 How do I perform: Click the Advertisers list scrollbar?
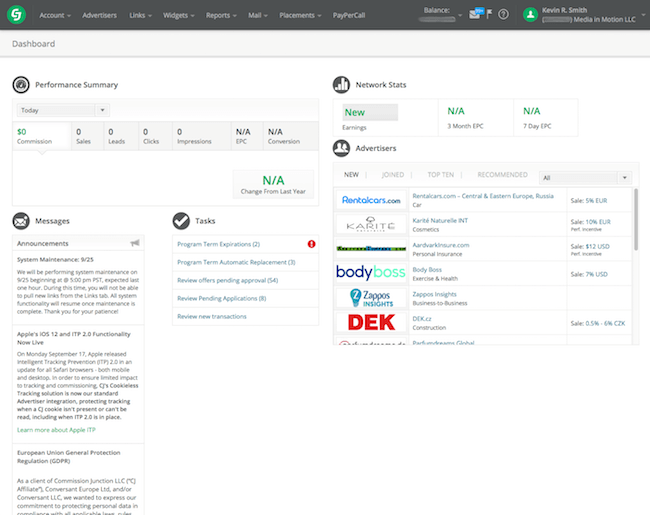point(634,220)
